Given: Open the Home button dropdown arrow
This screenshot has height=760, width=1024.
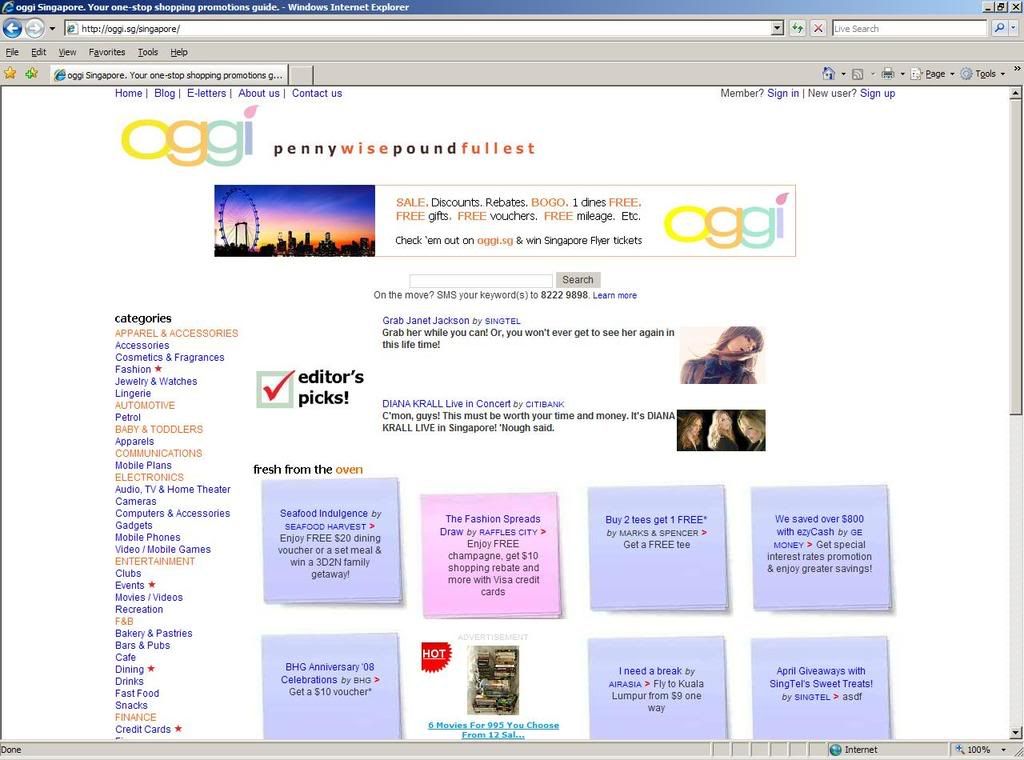Looking at the screenshot, I should coord(843,74).
